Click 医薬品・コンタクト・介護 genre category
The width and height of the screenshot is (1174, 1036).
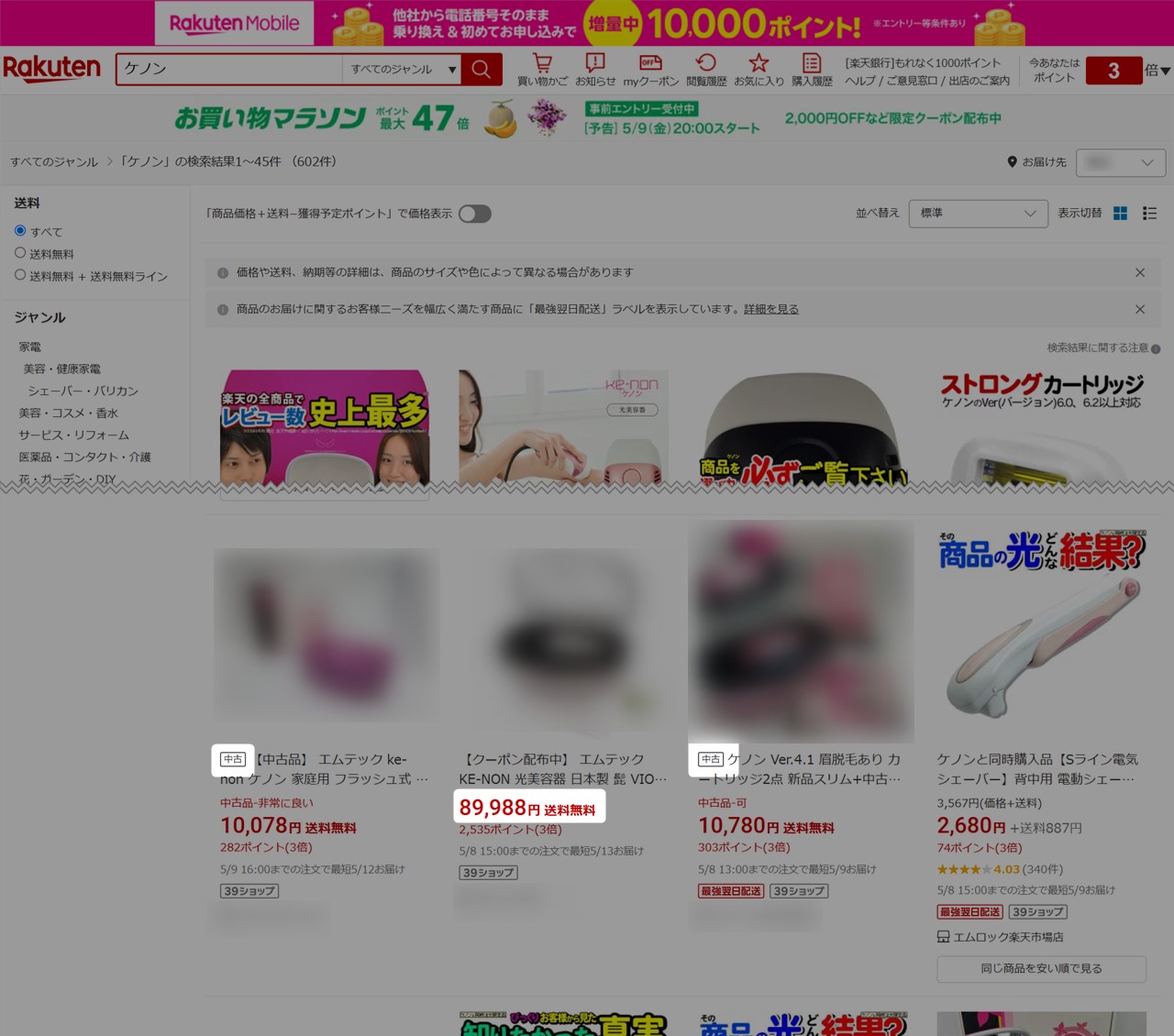point(85,457)
